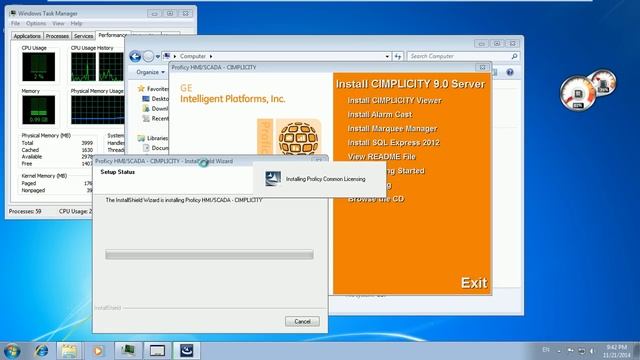
Task: Click Install Alarm Cast
Action: click(x=380, y=115)
